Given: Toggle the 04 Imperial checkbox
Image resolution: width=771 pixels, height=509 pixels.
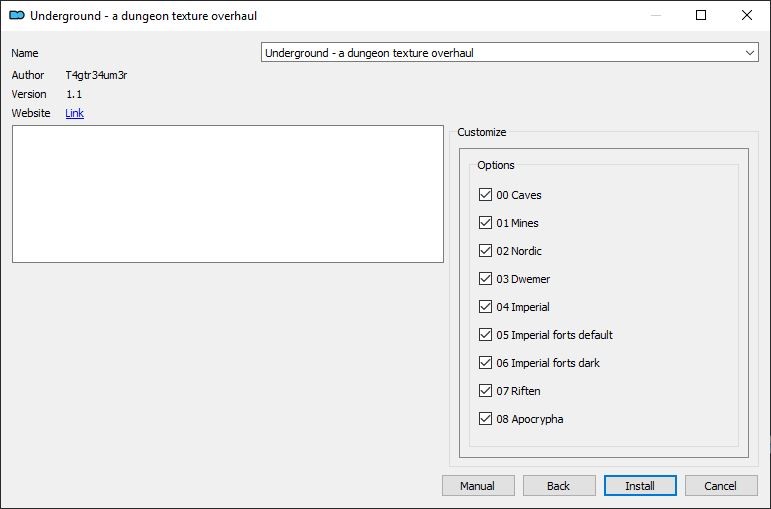Looking at the screenshot, I should coord(485,307).
